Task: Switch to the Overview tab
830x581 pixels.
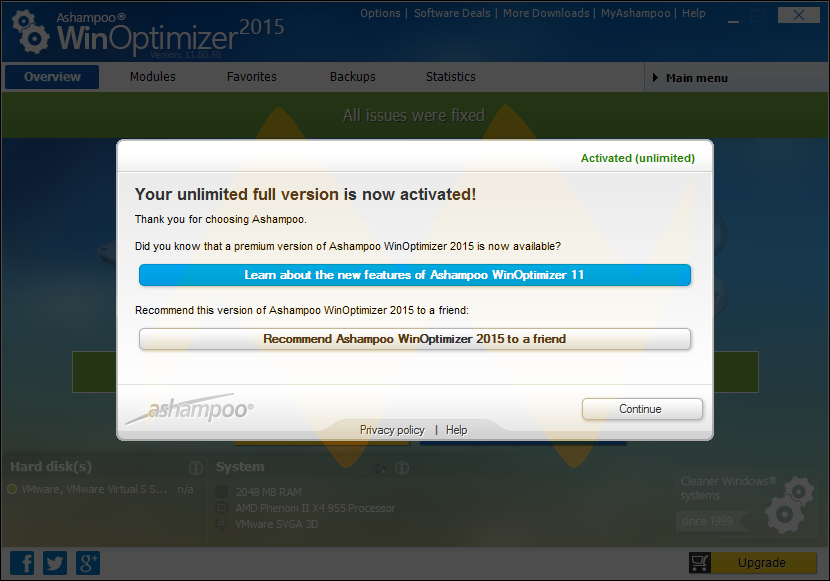Action: [52, 77]
